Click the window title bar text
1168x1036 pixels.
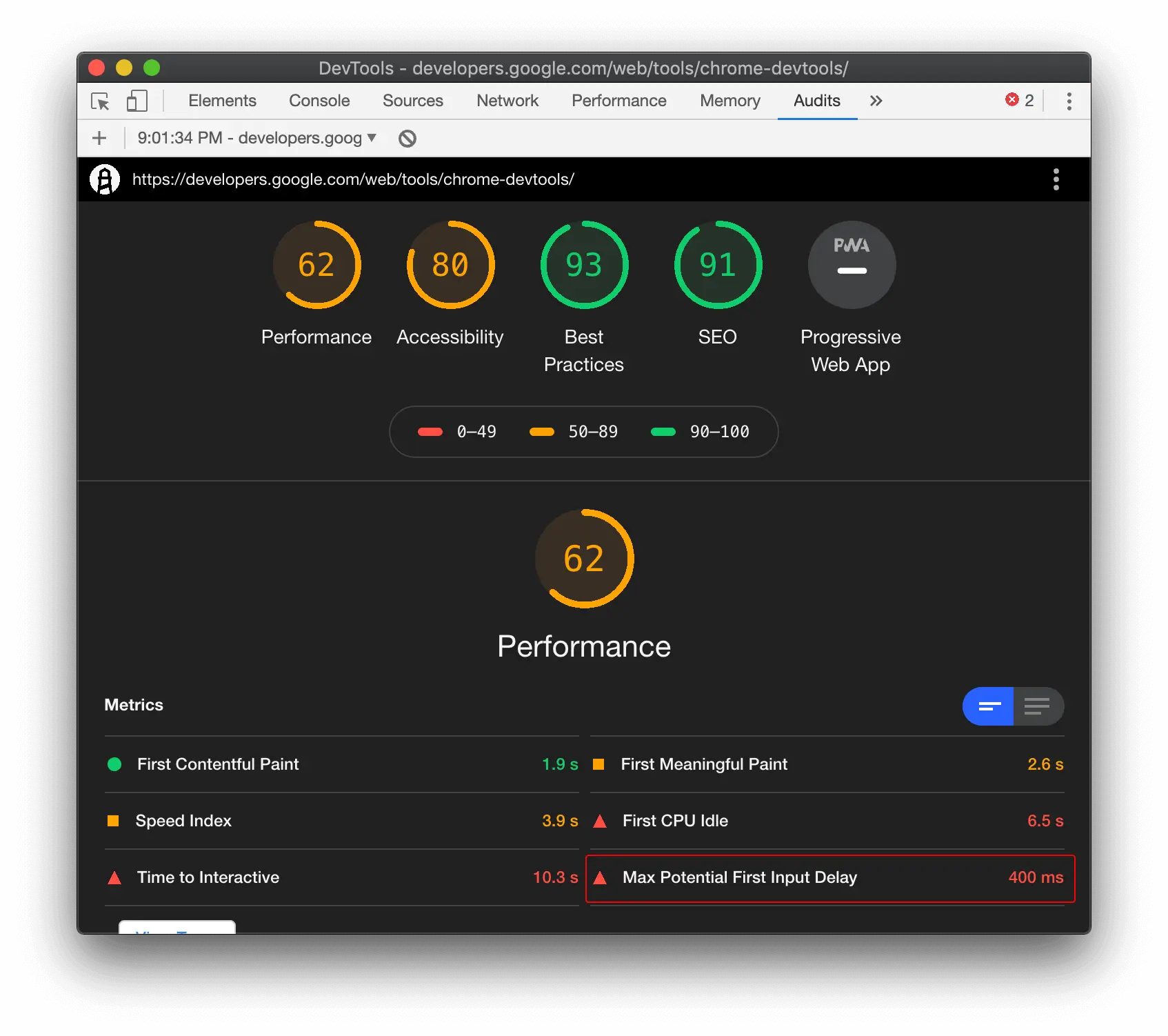coord(583,68)
